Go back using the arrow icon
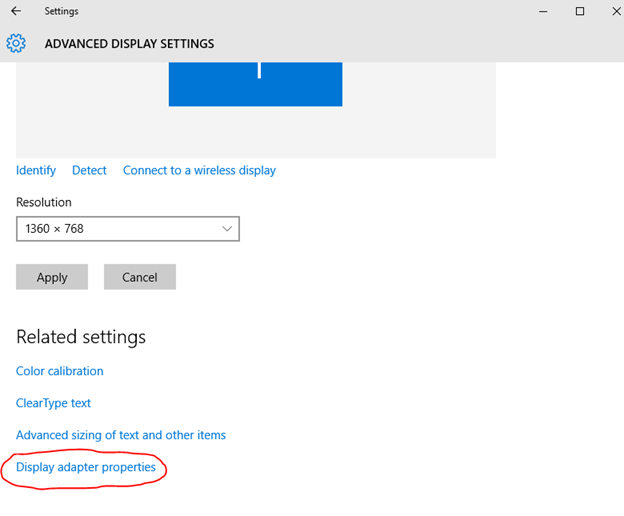Image resolution: width=624 pixels, height=516 pixels. (x=16, y=11)
